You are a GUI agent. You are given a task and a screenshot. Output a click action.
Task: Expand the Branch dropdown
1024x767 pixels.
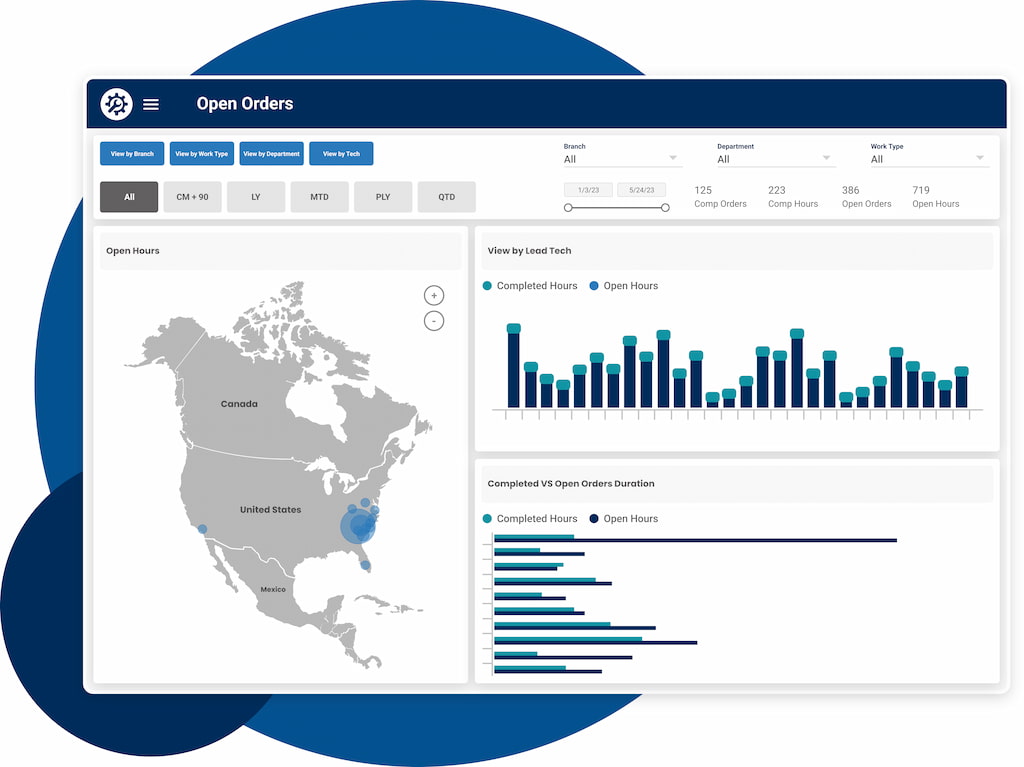pos(621,159)
